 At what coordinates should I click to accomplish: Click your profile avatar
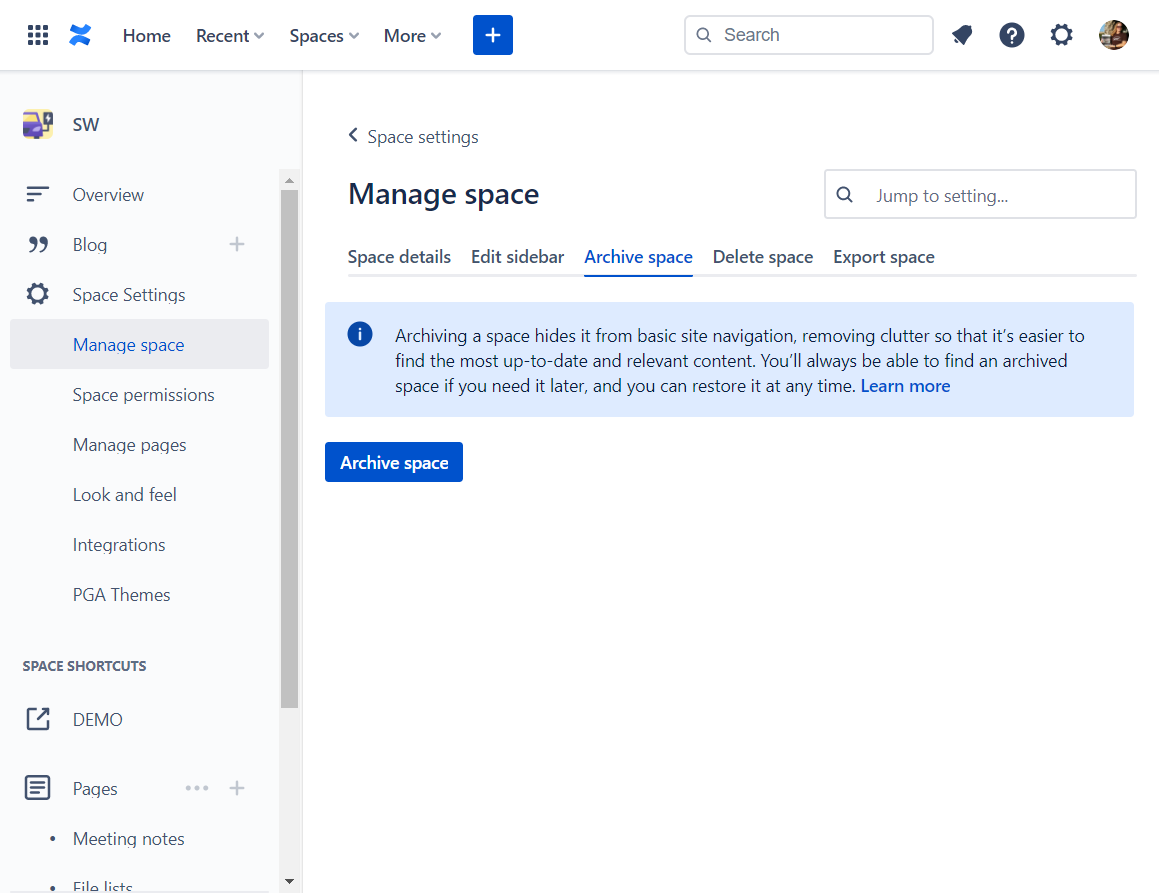tap(1113, 35)
